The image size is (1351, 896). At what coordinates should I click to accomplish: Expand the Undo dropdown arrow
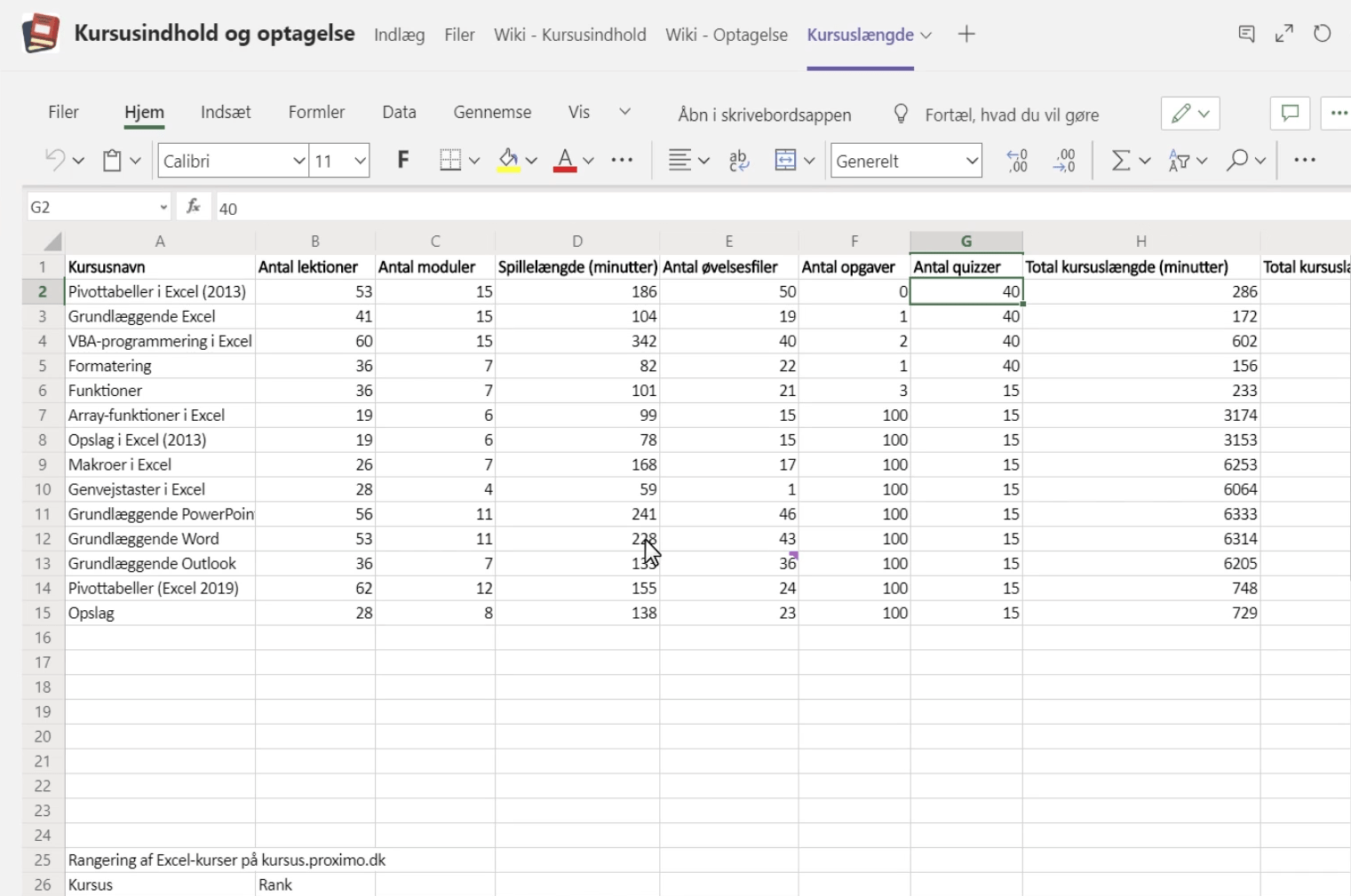78,161
